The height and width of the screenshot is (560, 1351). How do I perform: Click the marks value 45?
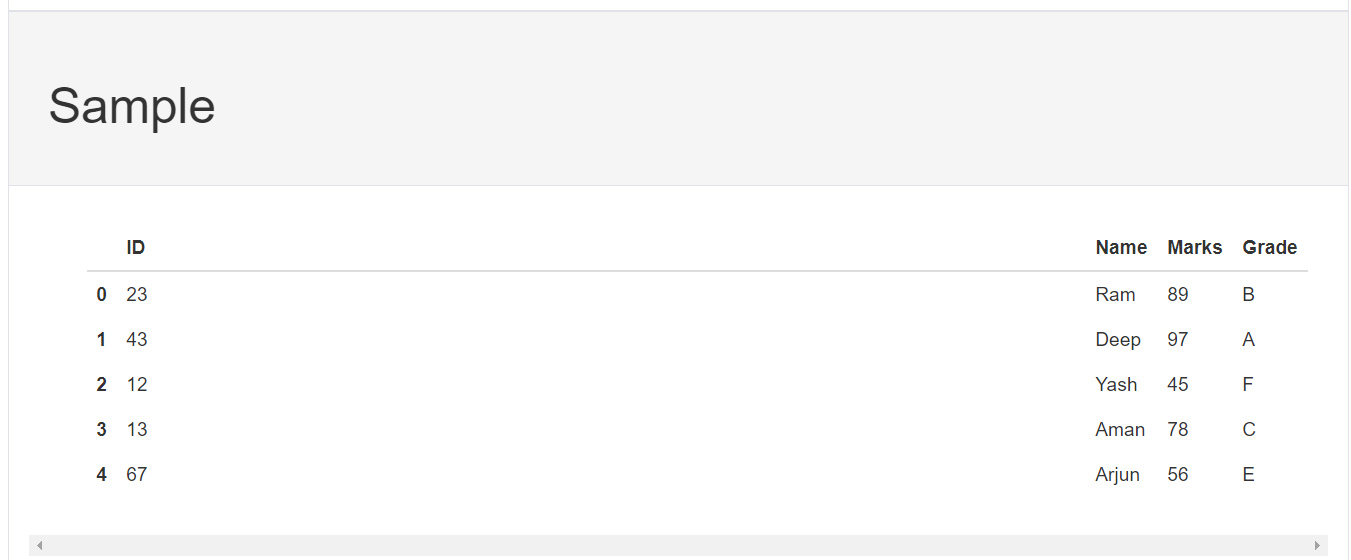pyautogui.click(x=1178, y=385)
